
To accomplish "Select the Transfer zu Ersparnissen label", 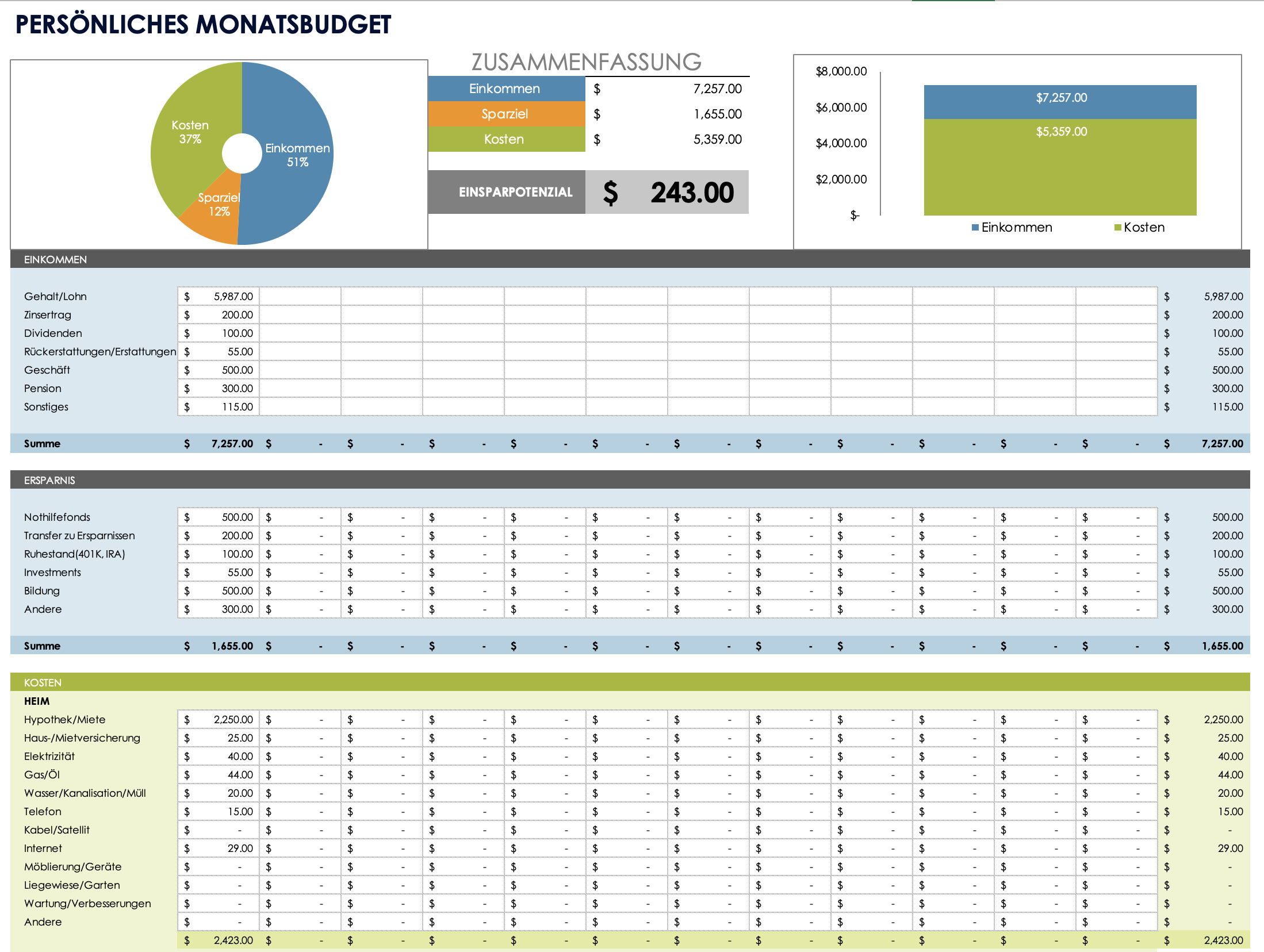I will tap(79, 536).
